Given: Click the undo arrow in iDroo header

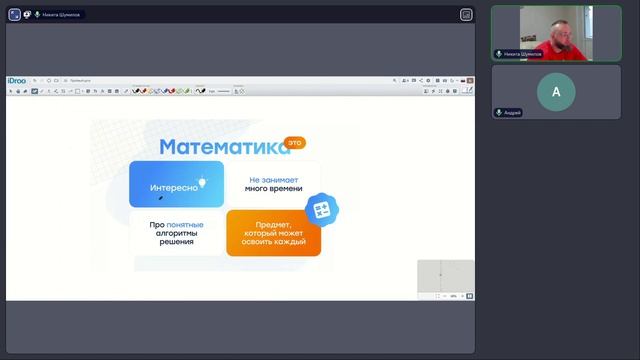Looking at the screenshot, I should (35, 81).
